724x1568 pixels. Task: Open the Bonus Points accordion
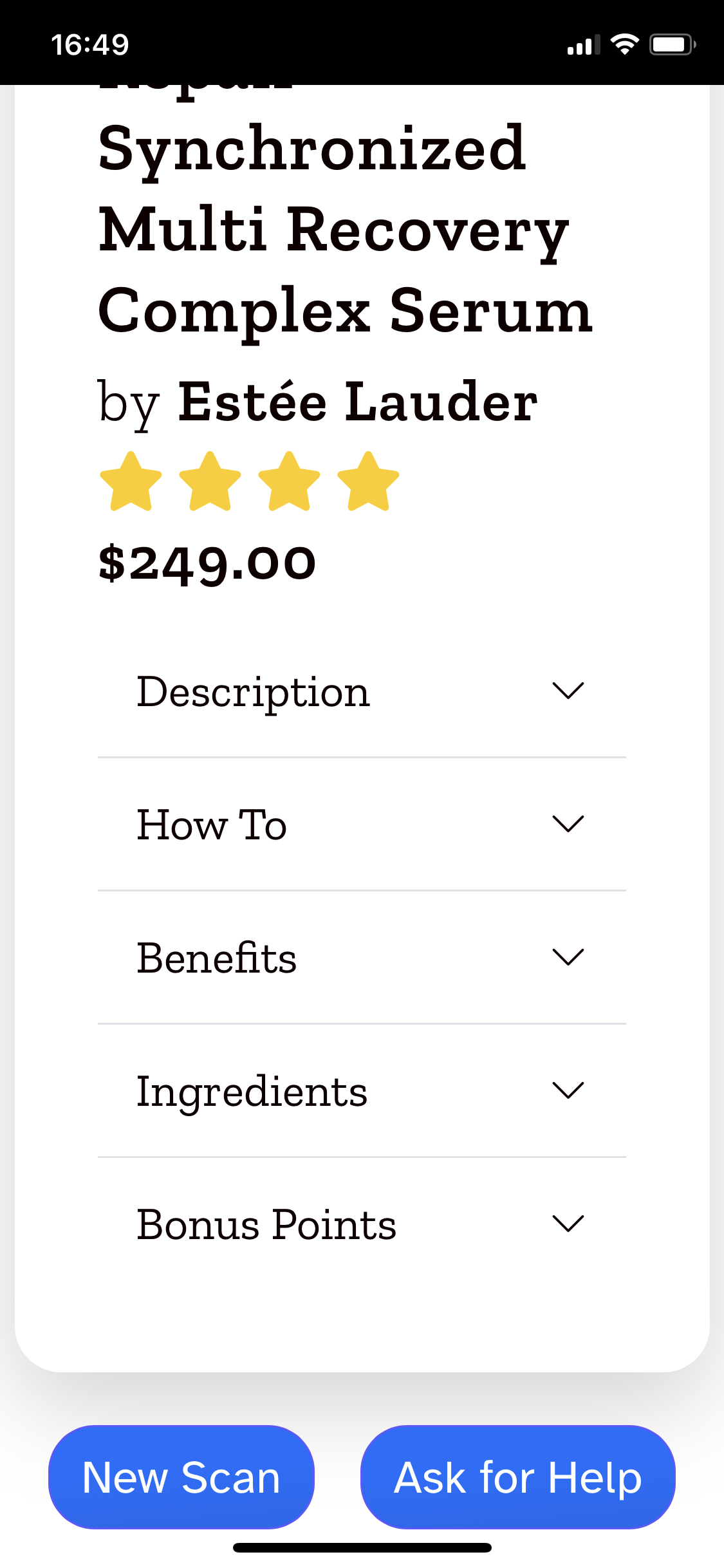tap(362, 1224)
